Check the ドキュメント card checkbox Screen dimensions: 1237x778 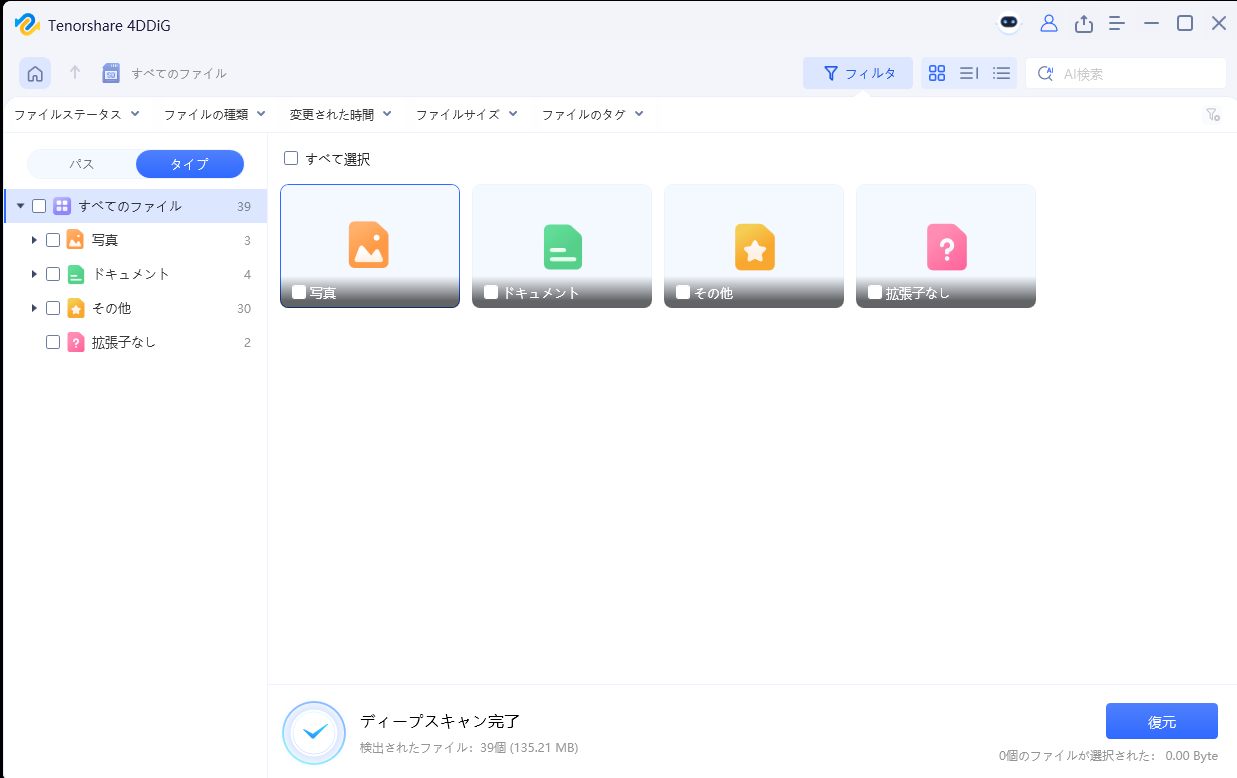(491, 292)
